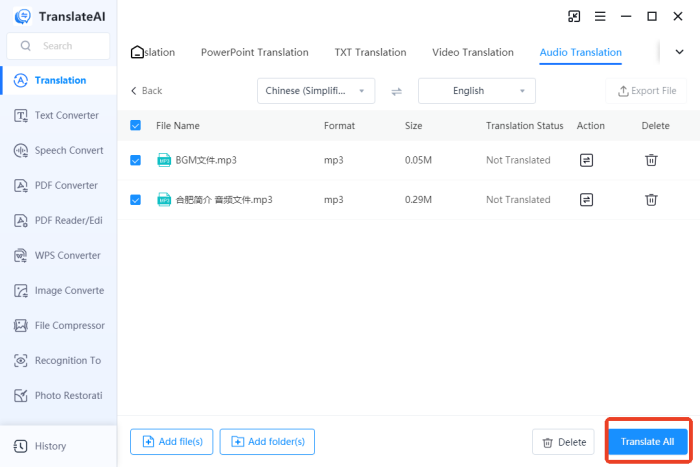Open File Compressor from the sidebar
This screenshot has height=467, width=700.
[x=58, y=325]
